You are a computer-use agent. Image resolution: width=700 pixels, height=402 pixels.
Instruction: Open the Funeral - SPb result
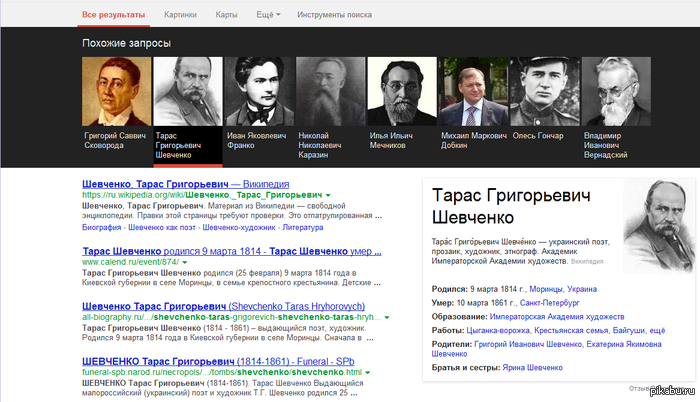tap(218, 361)
